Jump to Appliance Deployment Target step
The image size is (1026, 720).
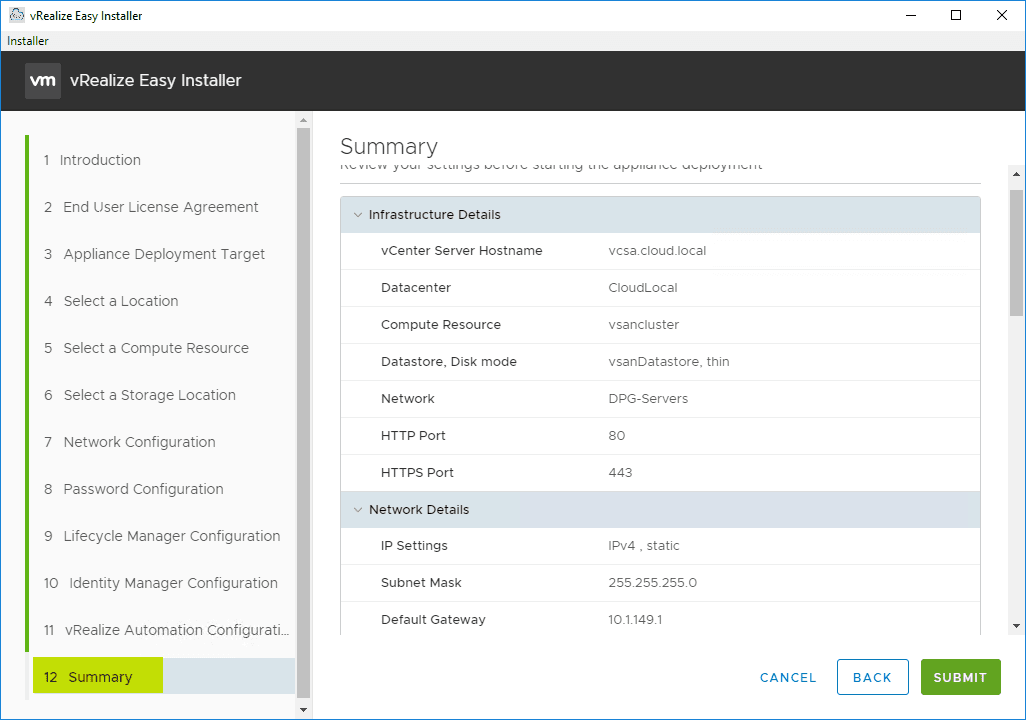[x=164, y=254]
